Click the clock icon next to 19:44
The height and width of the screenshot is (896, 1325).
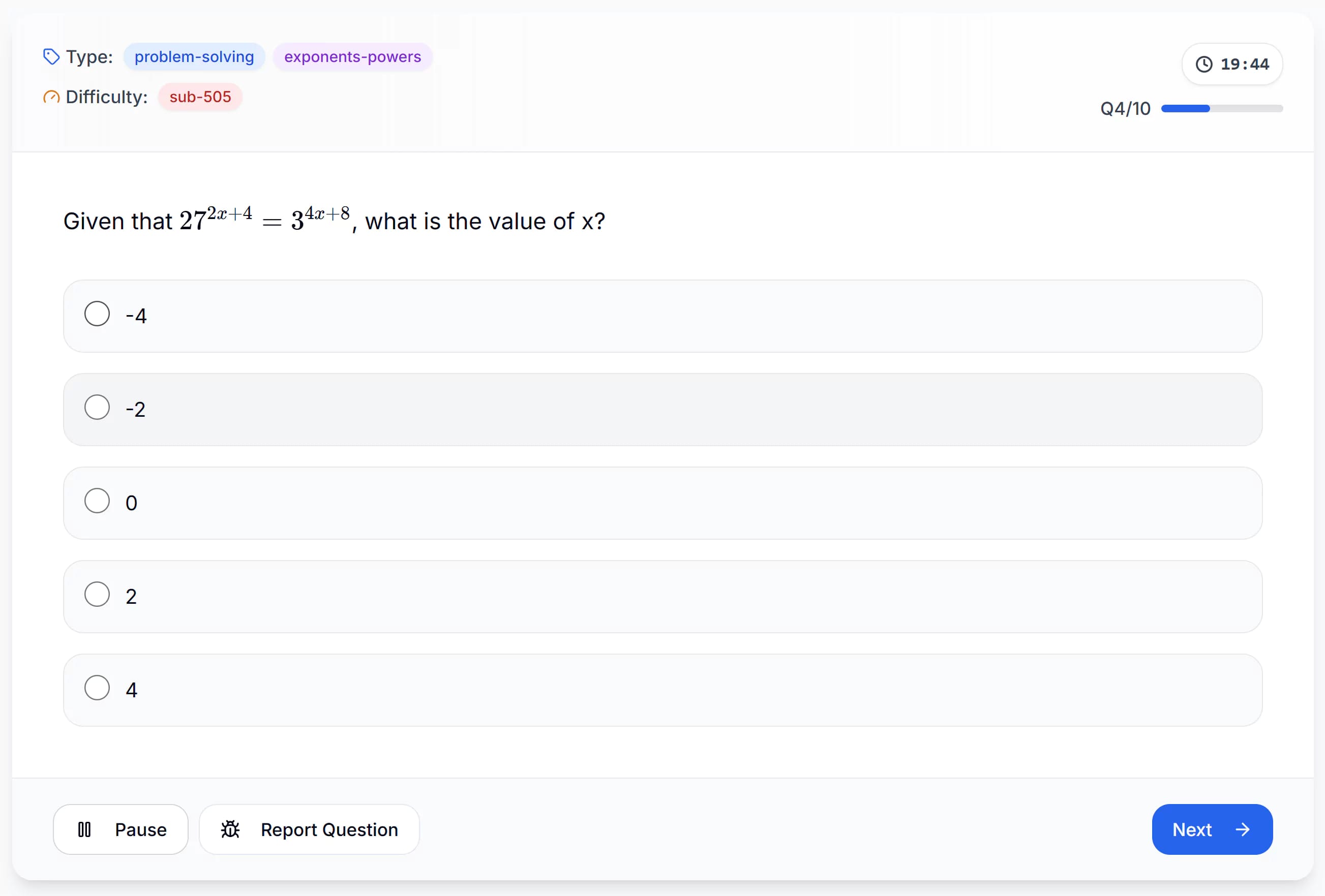click(x=1203, y=64)
